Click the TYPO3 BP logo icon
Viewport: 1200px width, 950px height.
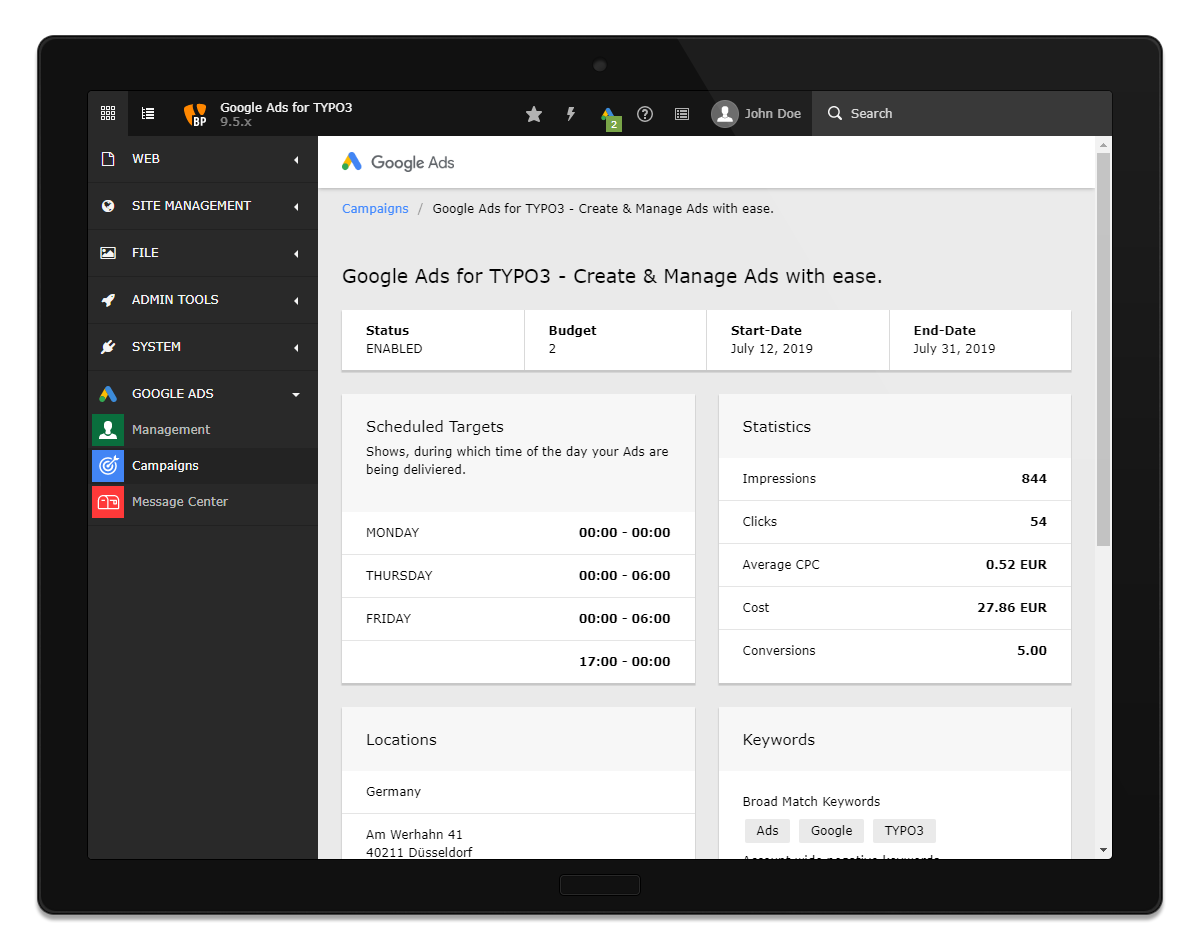[196, 114]
